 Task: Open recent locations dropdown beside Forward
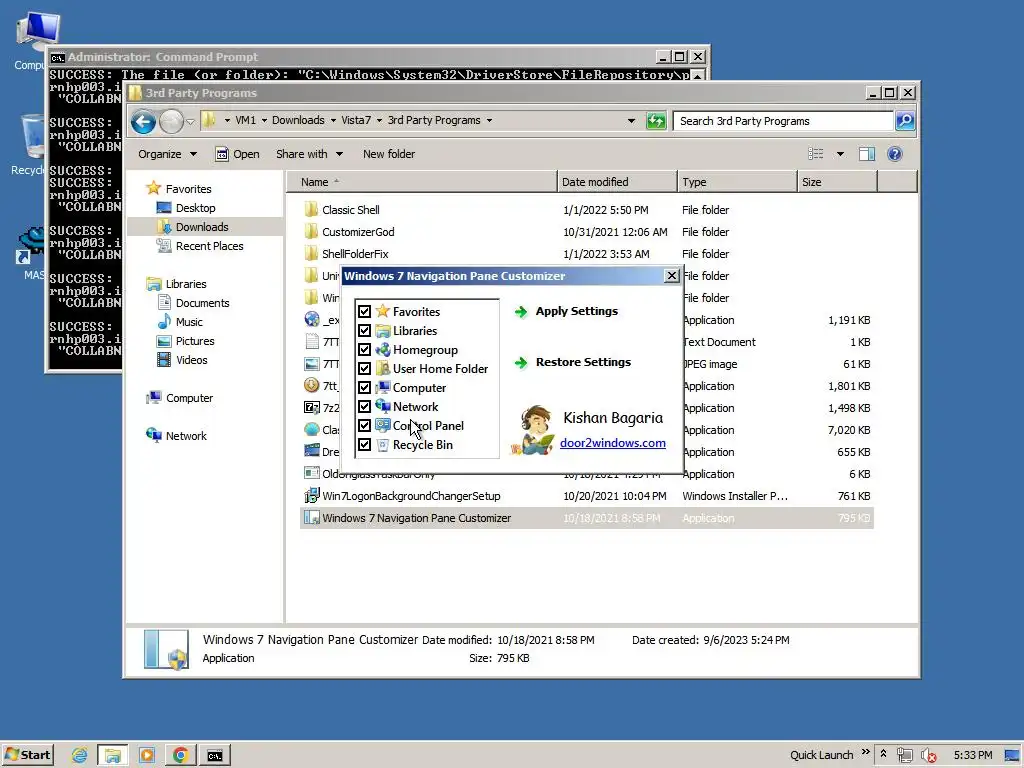click(190, 121)
